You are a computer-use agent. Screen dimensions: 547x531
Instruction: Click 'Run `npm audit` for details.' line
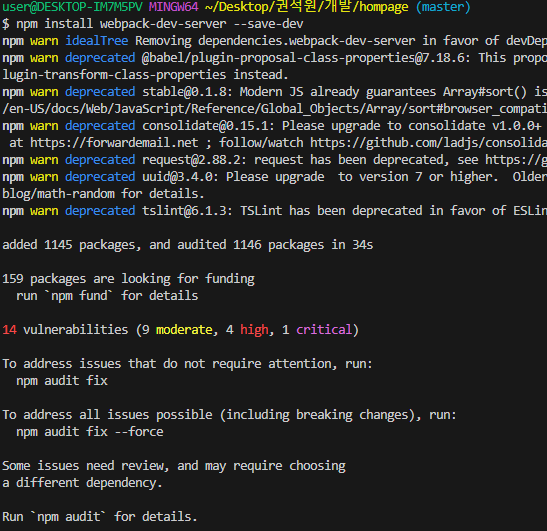click(x=100, y=517)
